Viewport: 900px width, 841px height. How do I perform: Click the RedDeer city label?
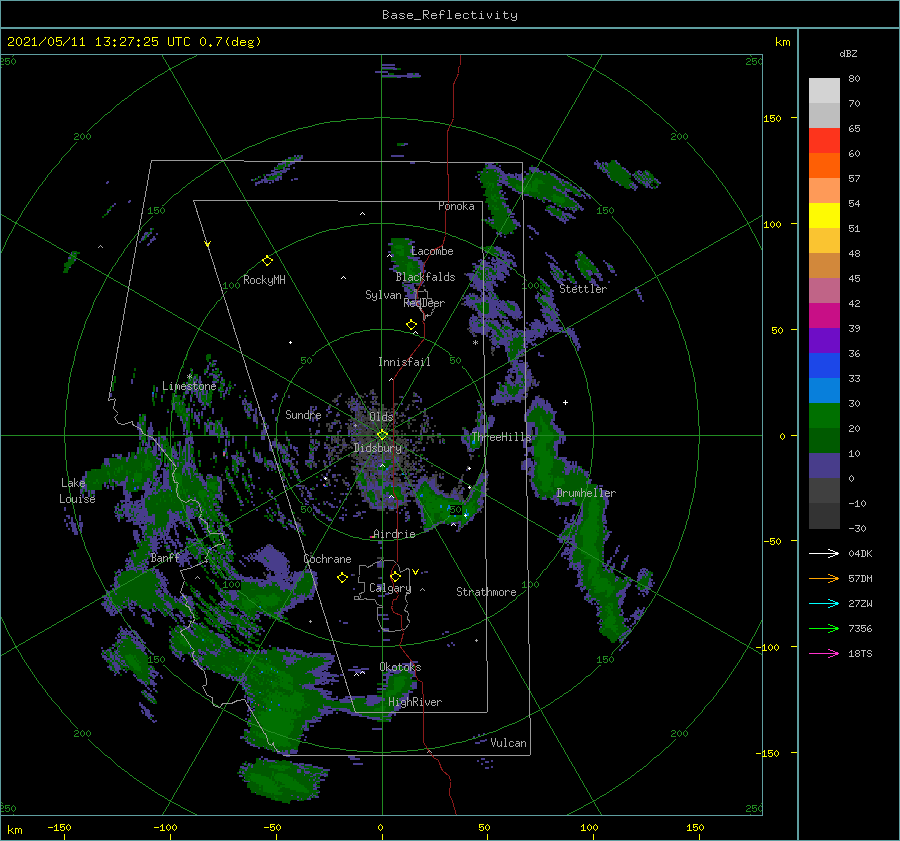[x=424, y=303]
